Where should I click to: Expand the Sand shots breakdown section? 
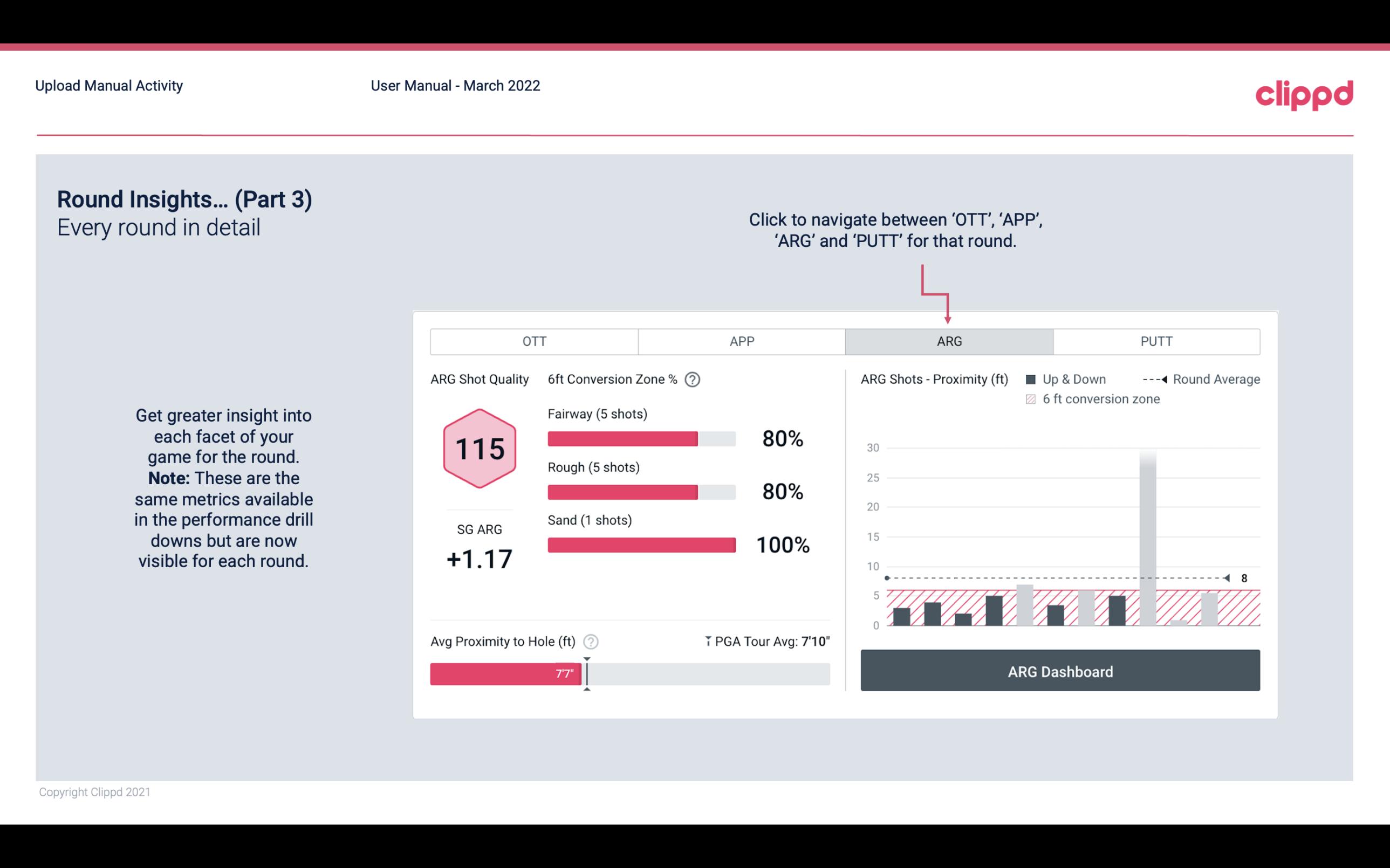pyautogui.click(x=597, y=519)
